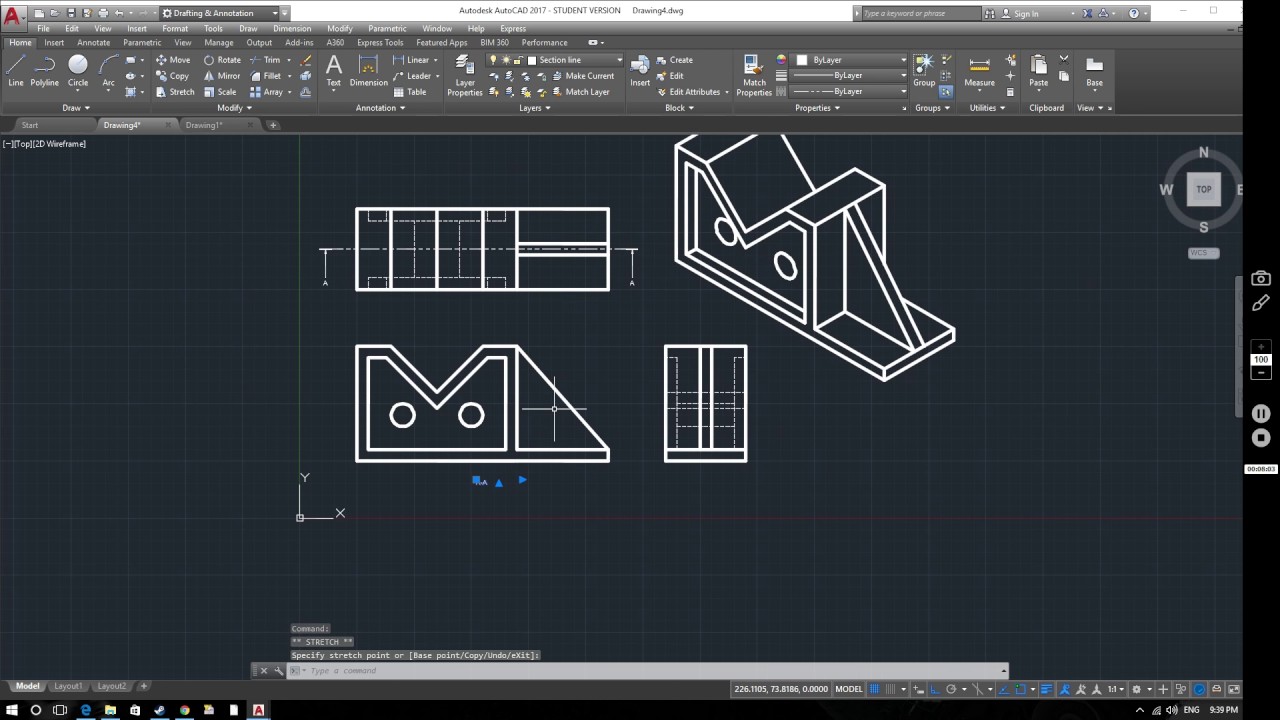Select the Array tool
Screen dimensions: 1280x720
[266, 92]
